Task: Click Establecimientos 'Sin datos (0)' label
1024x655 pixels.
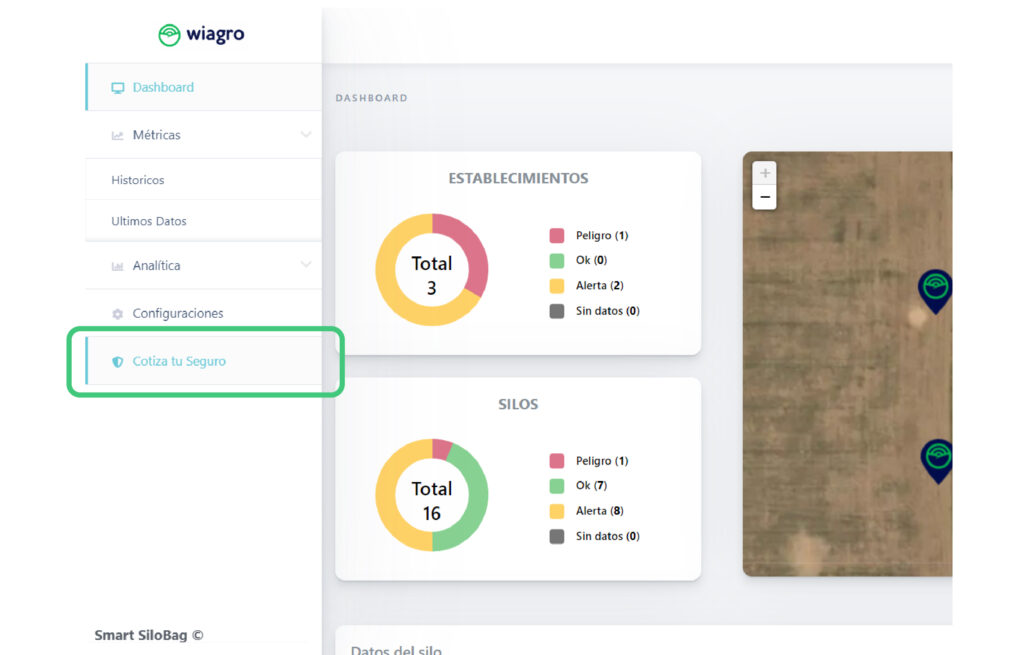Action: (607, 312)
